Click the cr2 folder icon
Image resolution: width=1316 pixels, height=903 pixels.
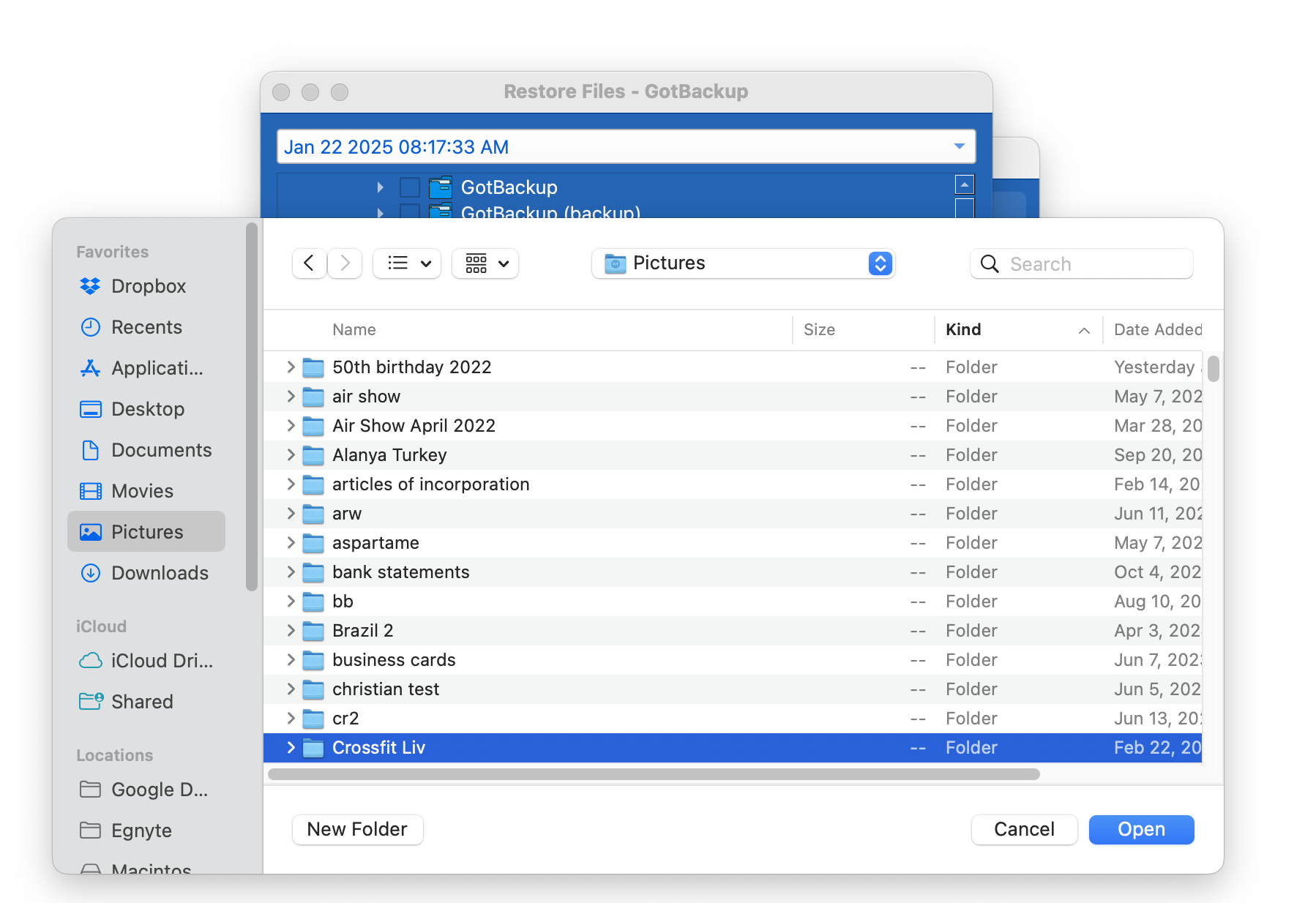coord(313,719)
